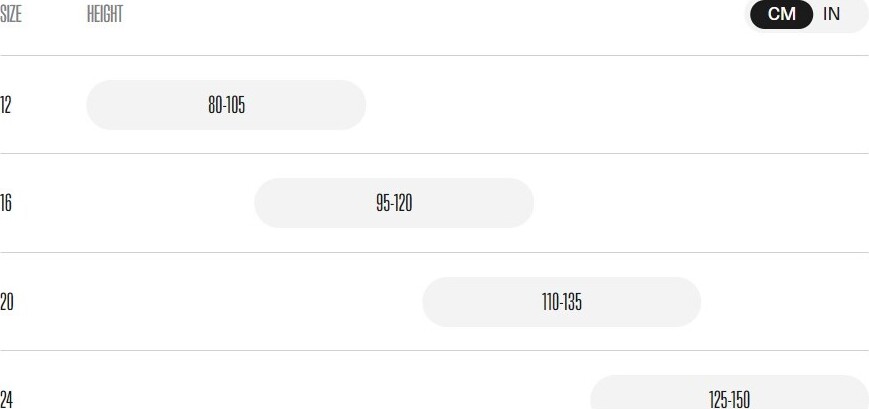Click the SIZE column header
The width and height of the screenshot is (869, 409).
(x=11, y=14)
